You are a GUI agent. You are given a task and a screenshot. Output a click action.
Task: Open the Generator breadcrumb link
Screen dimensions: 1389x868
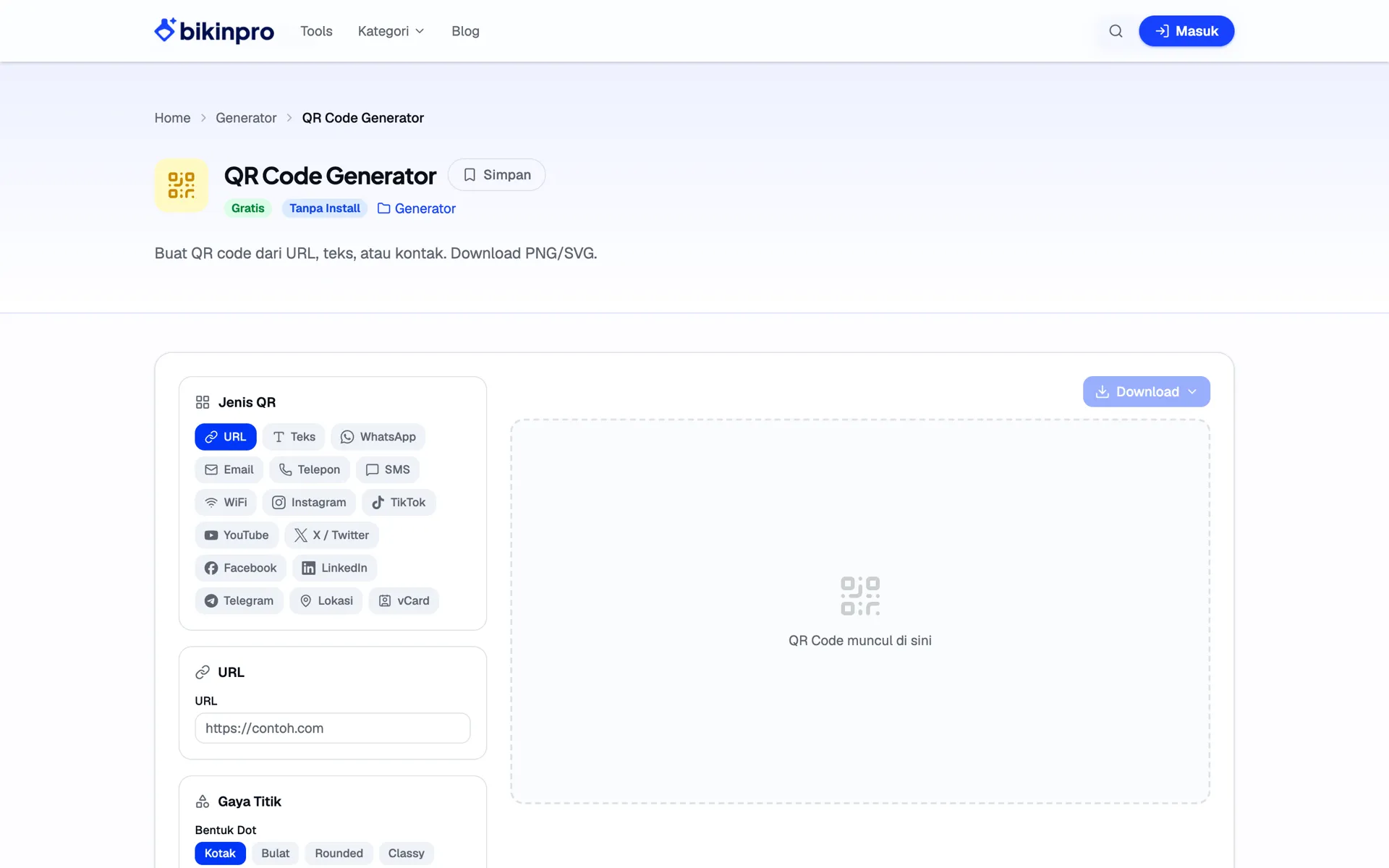(x=246, y=118)
